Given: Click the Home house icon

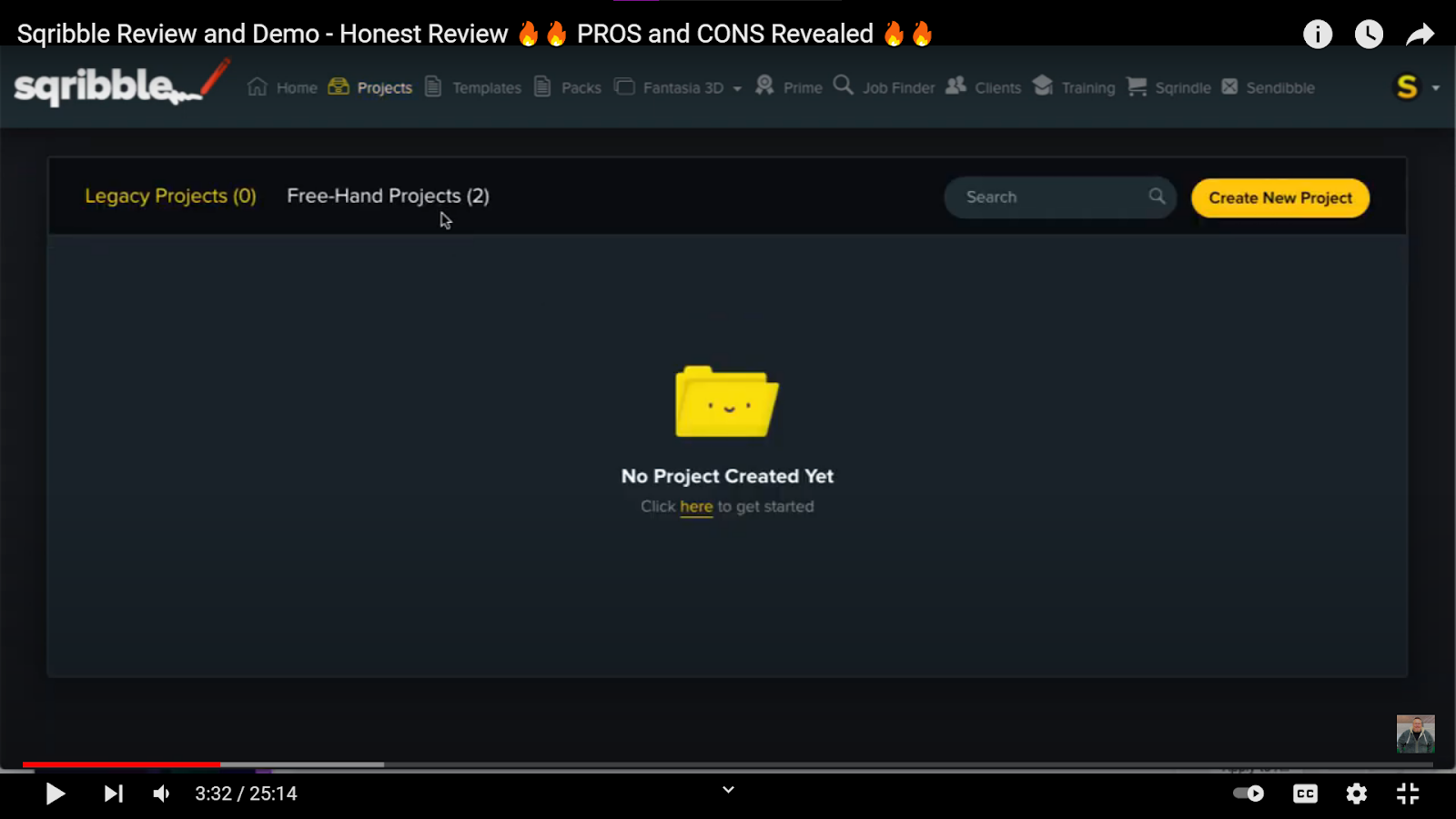Looking at the screenshot, I should (258, 86).
